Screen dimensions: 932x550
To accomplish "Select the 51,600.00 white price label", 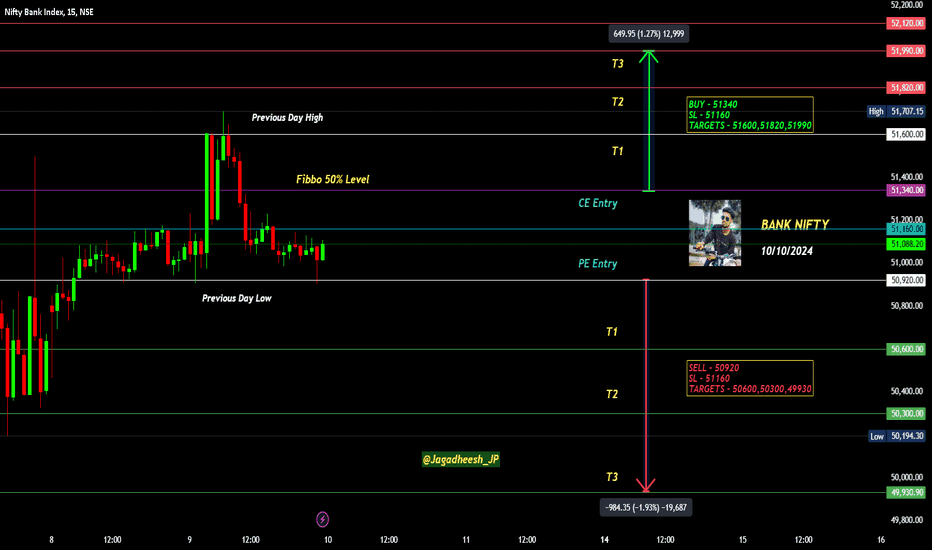I will coord(906,134).
